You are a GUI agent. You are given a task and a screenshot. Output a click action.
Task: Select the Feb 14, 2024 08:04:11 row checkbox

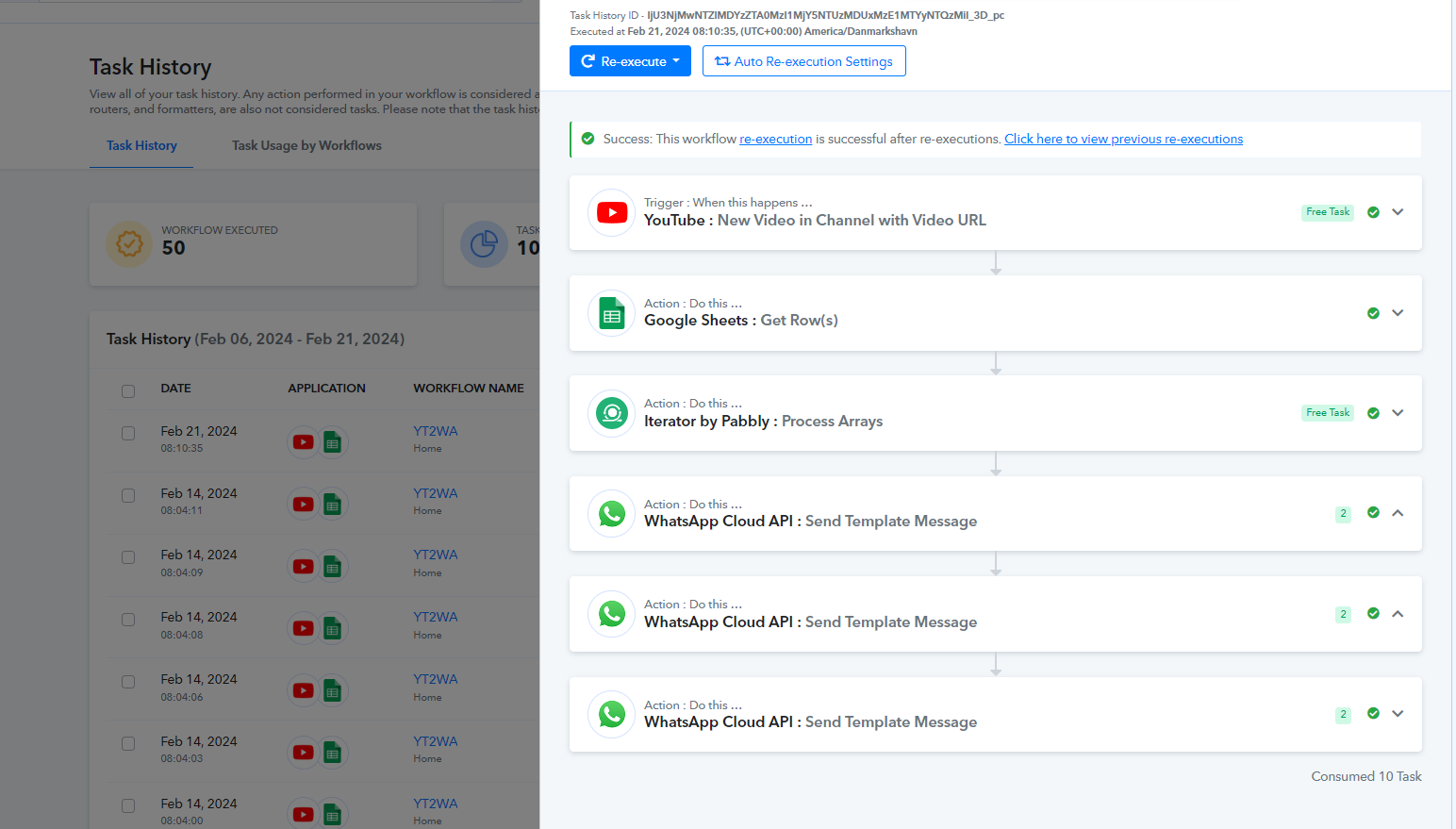(x=128, y=496)
